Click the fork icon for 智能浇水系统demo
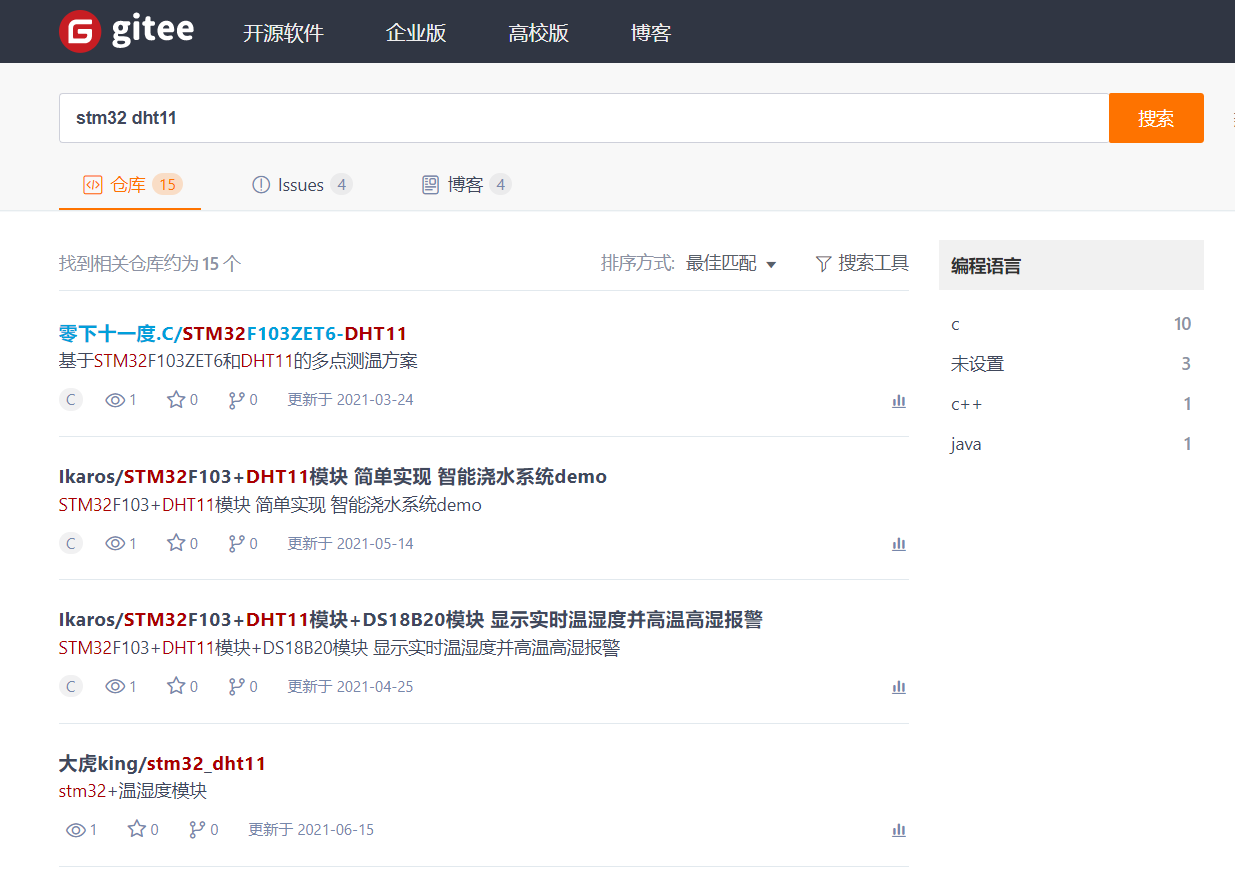 (x=236, y=544)
